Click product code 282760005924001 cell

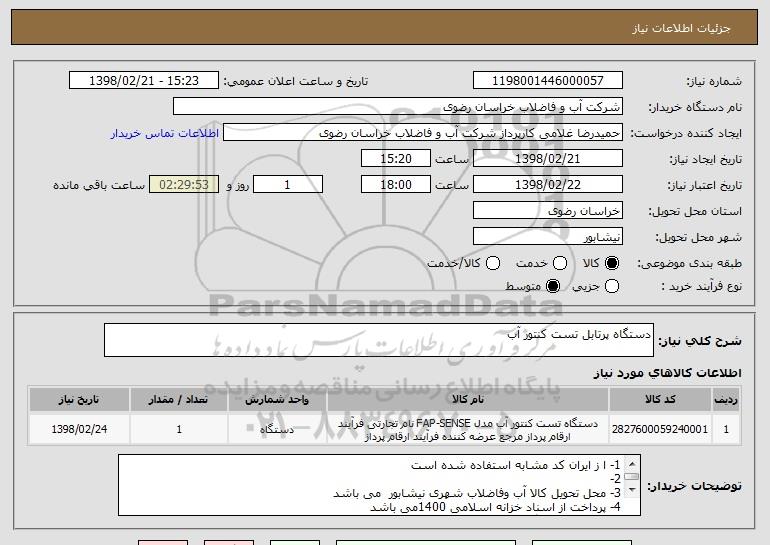point(660,429)
